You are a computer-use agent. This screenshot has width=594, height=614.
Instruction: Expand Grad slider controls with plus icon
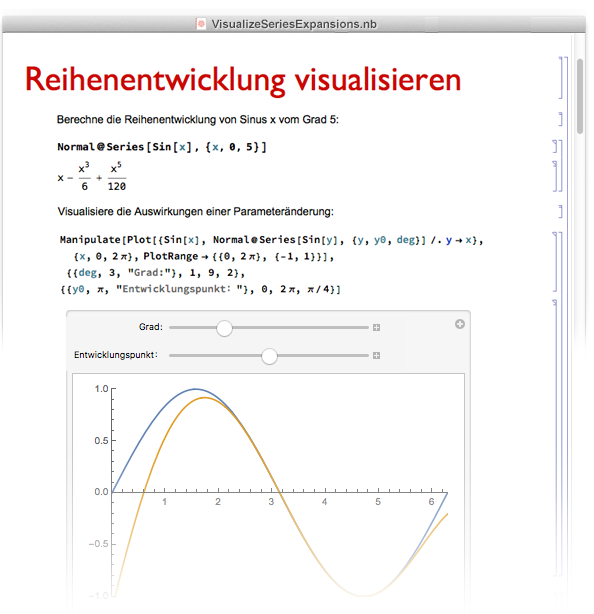click(376, 327)
